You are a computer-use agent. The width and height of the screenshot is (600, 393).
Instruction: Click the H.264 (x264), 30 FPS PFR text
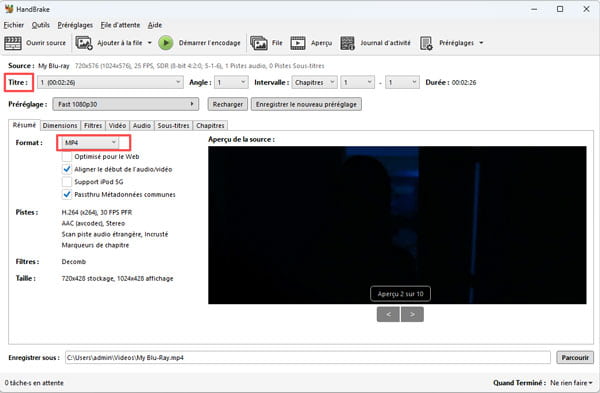pyautogui.click(x=97, y=212)
